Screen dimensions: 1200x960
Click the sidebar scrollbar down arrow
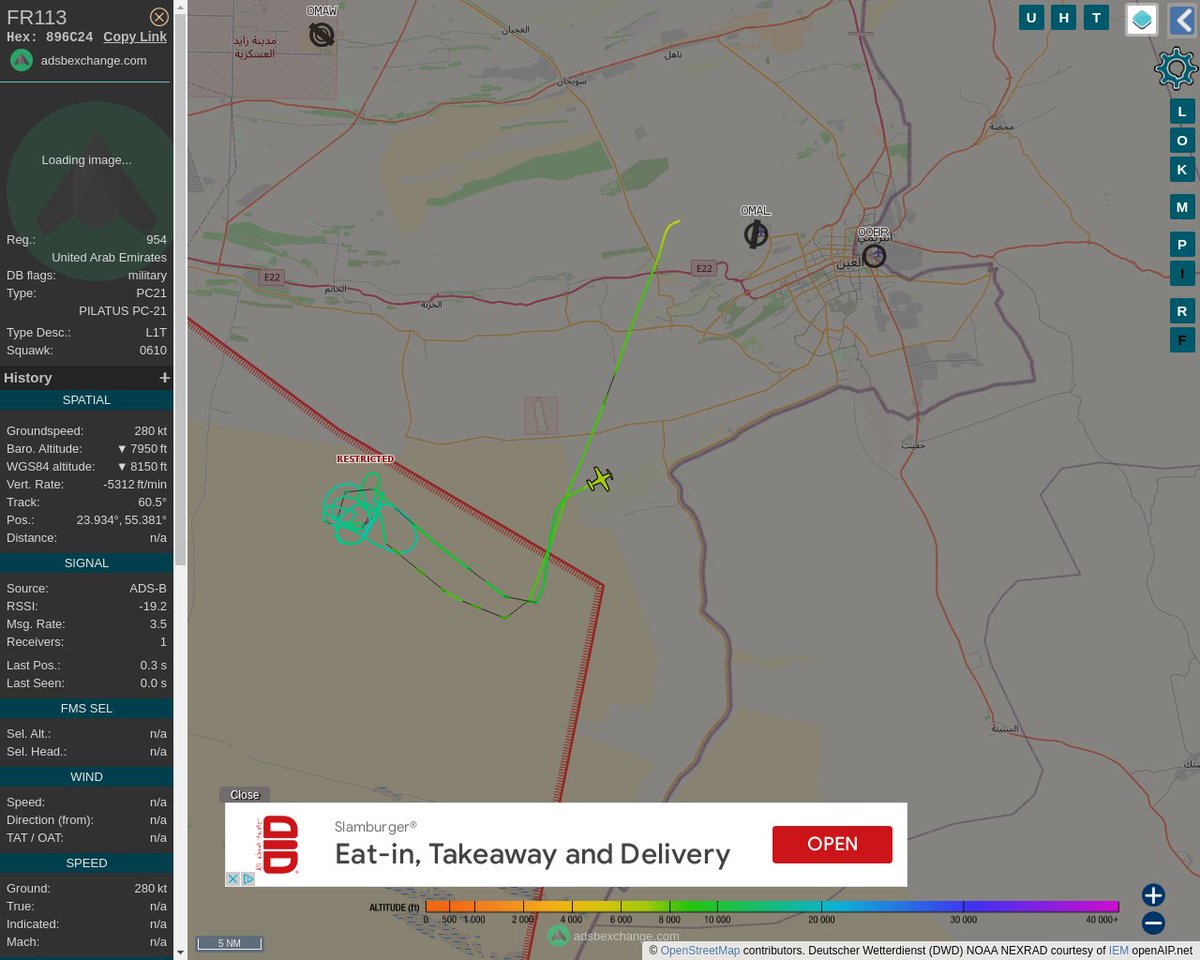click(x=180, y=953)
